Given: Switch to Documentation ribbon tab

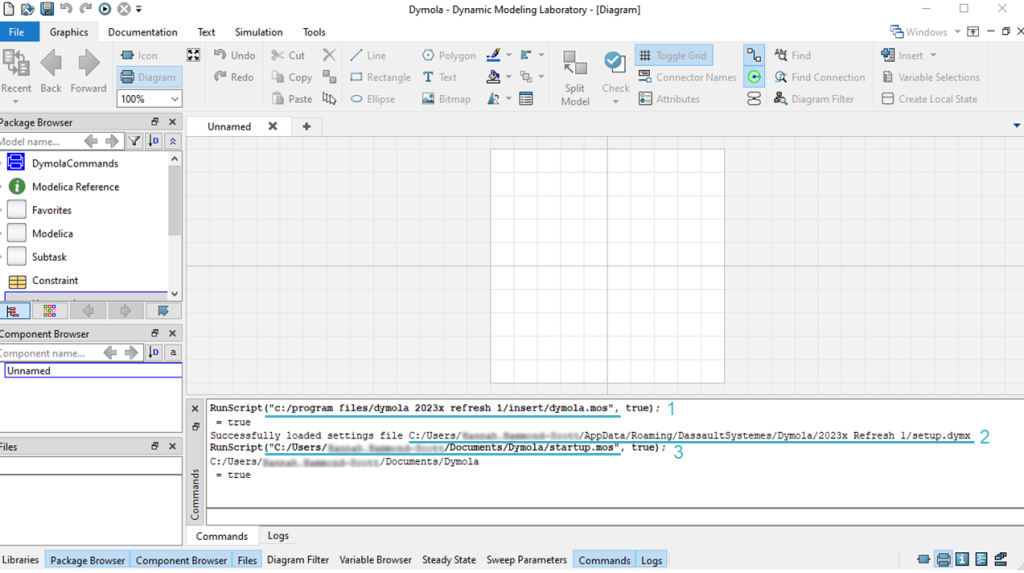Looking at the screenshot, I should pos(142,32).
